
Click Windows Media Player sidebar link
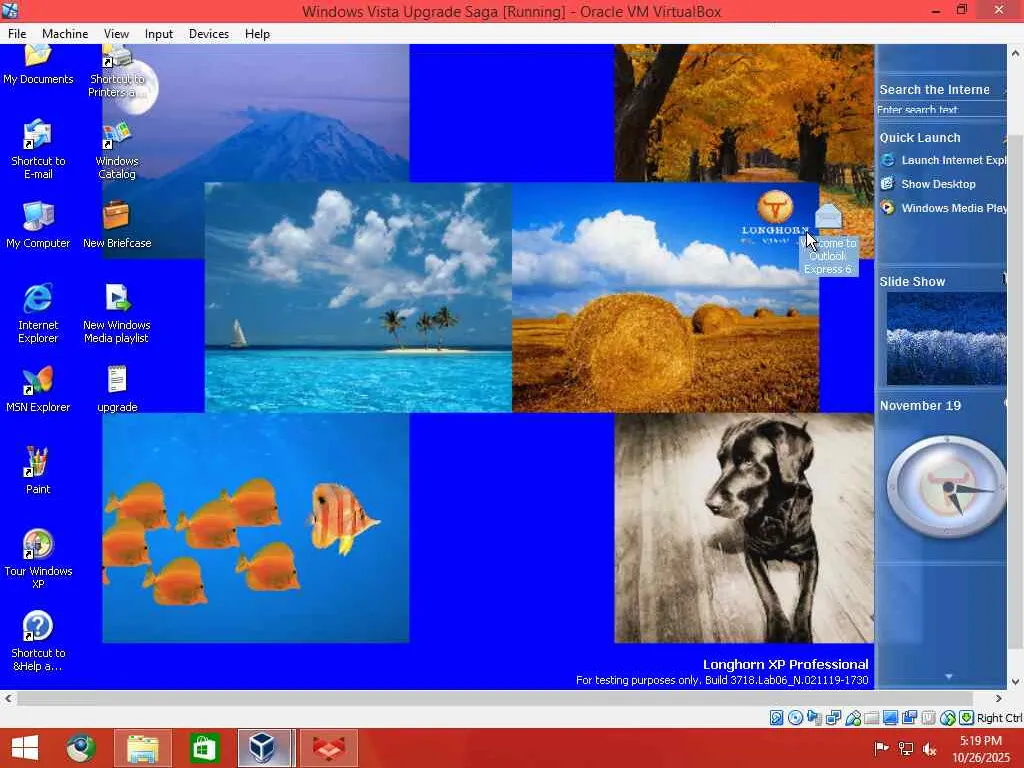[943, 208]
